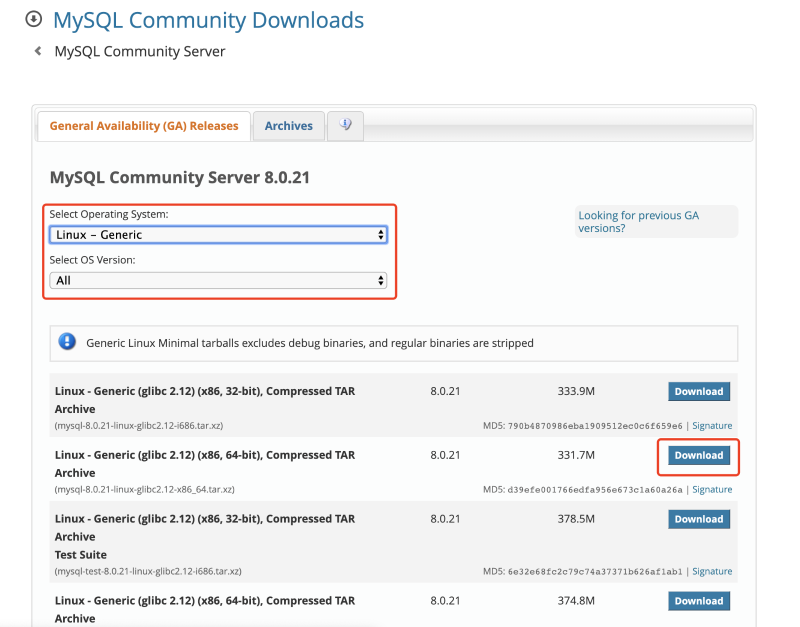The height and width of the screenshot is (627, 800).
Task: Click the 374.8M file size value
Action: pyautogui.click(x=576, y=601)
